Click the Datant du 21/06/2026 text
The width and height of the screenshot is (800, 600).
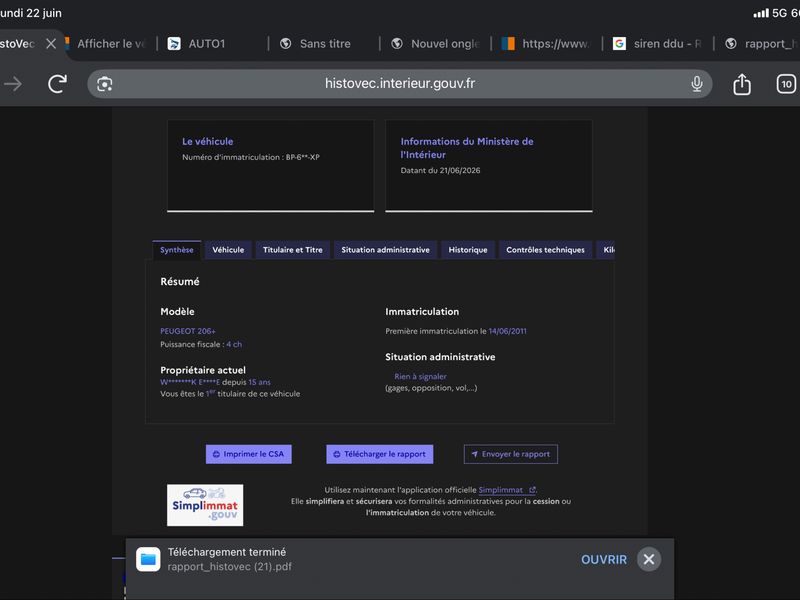(x=440, y=170)
